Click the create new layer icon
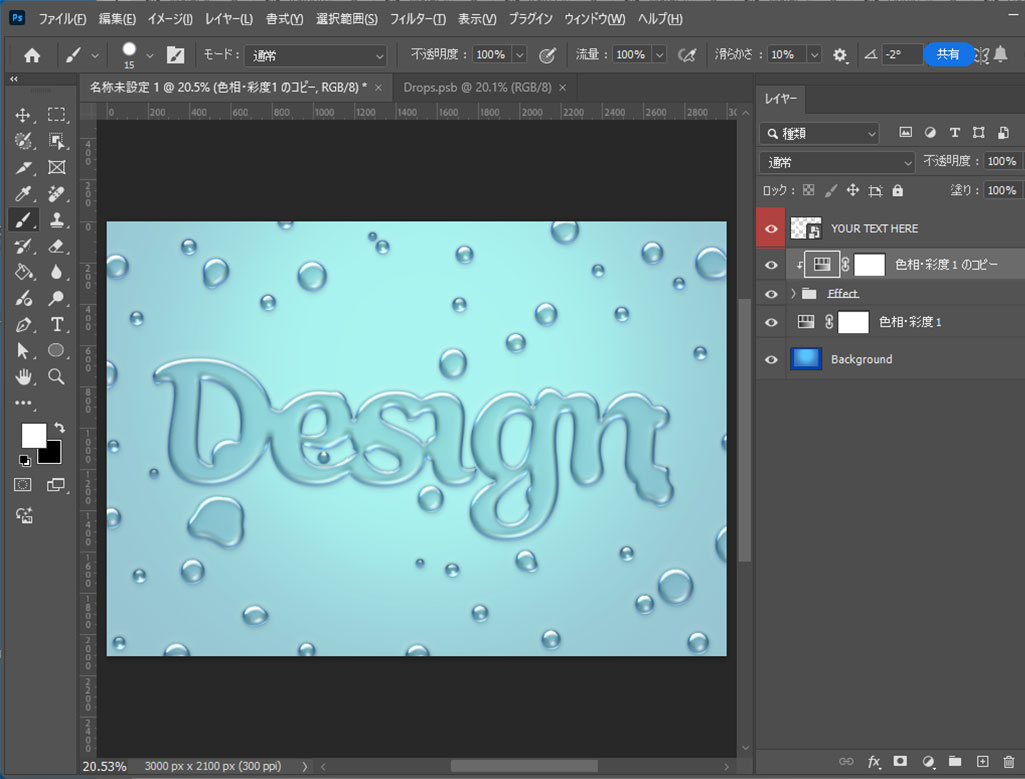This screenshot has height=779, width=1025. 982,762
